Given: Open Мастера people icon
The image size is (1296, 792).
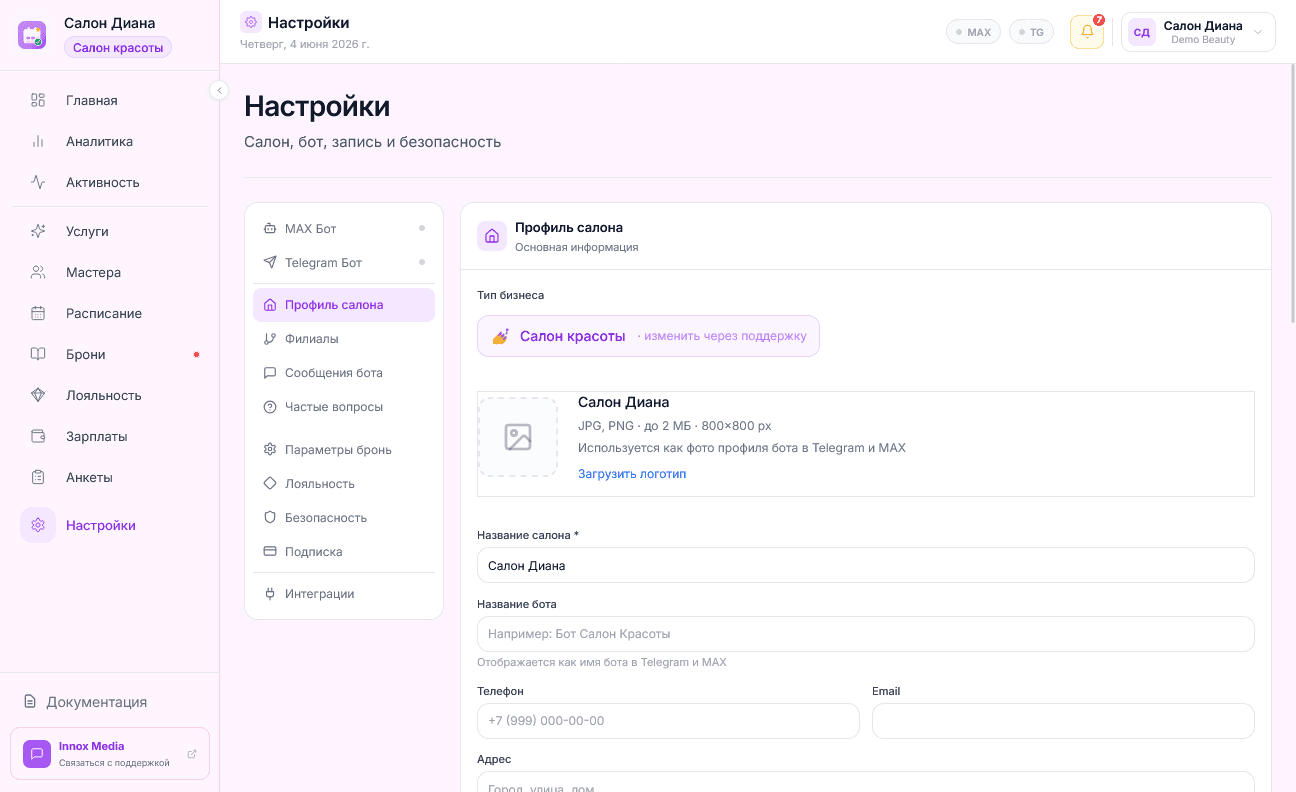Looking at the screenshot, I should click(x=38, y=272).
